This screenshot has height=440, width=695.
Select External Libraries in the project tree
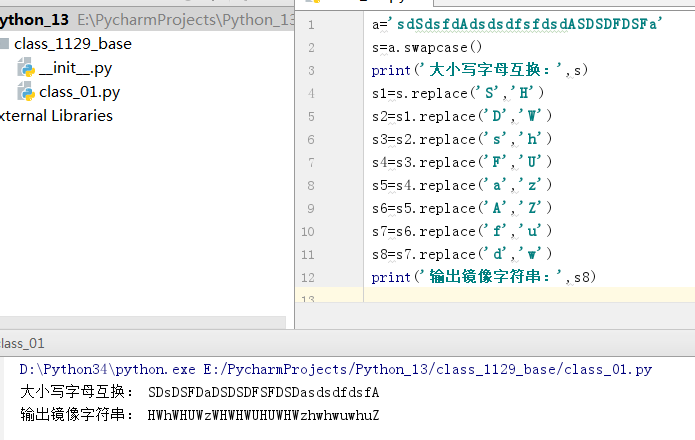point(56,116)
